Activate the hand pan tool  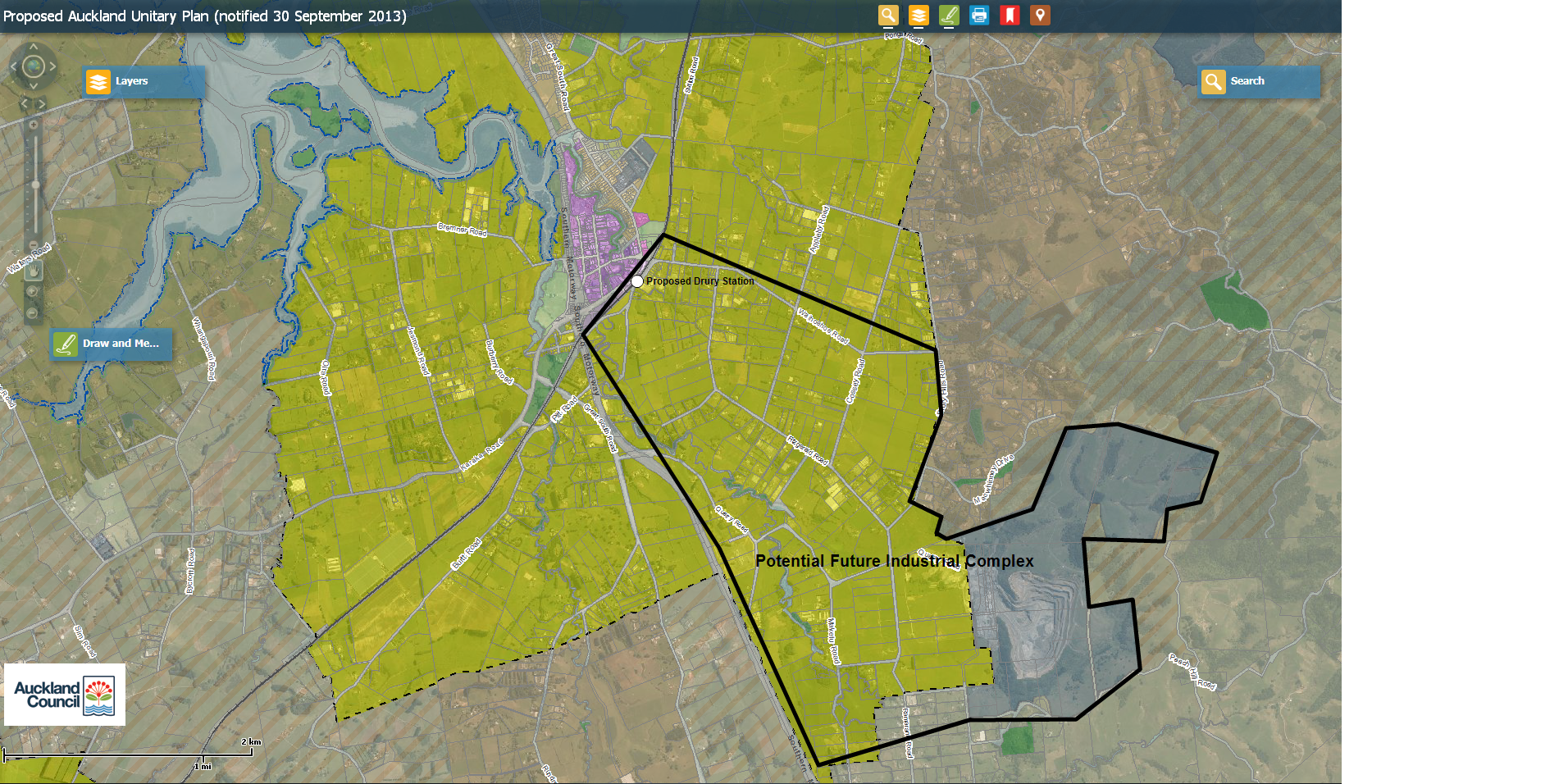pyautogui.click(x=34, y=270)
